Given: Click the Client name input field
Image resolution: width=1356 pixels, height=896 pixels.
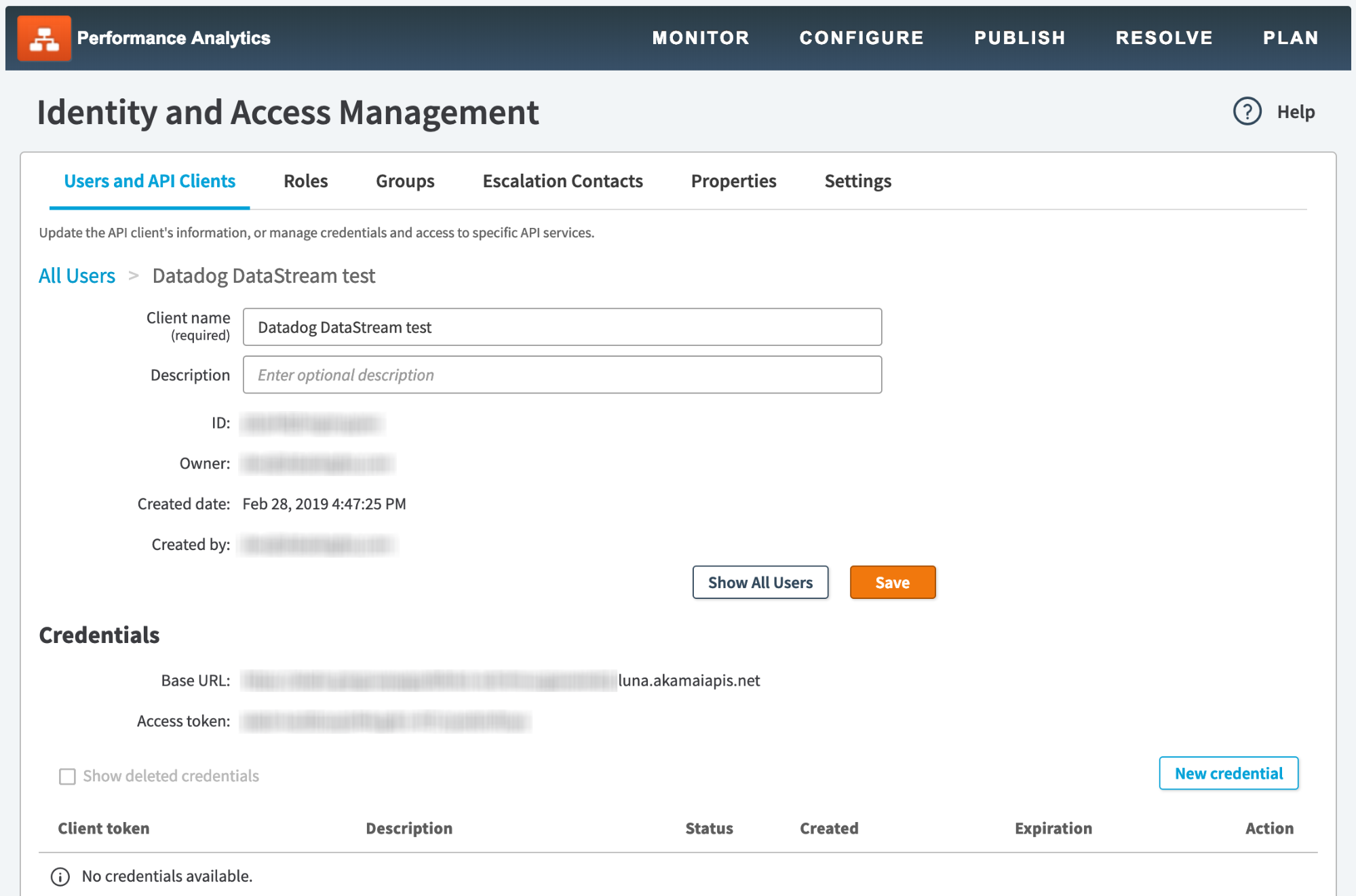Looking at the screenshot, I should click(x=562, y=327).
